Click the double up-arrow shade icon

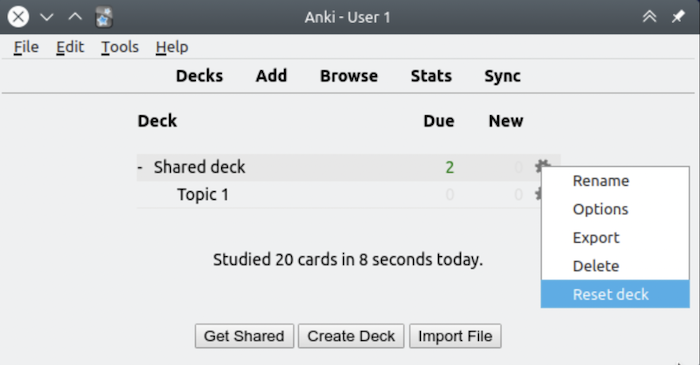tap(650, 17)
